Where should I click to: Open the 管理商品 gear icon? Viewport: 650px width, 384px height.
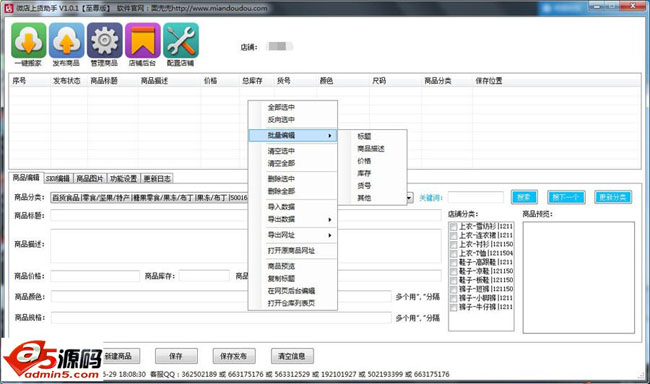click(x=105, y=40)
